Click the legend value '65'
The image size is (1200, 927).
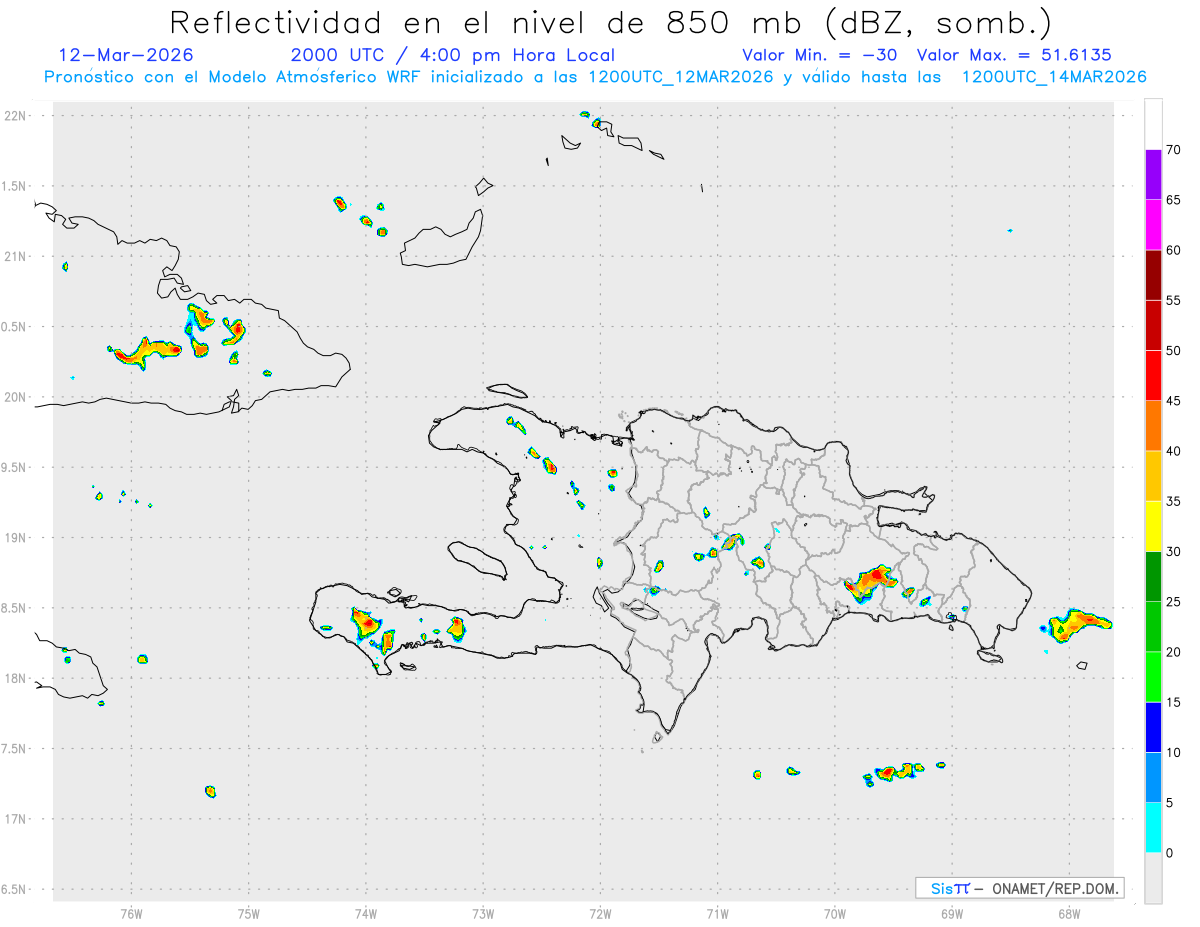point(1174,200)
